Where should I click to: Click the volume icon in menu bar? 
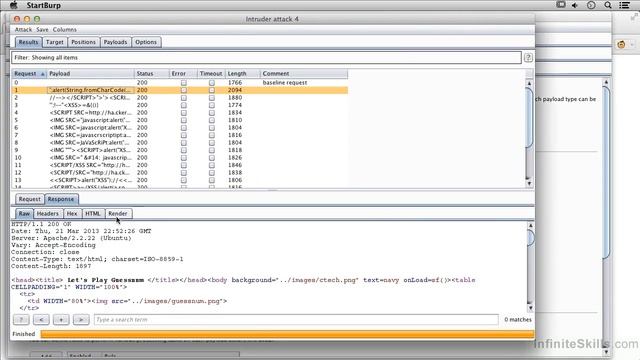pos(575,5)
